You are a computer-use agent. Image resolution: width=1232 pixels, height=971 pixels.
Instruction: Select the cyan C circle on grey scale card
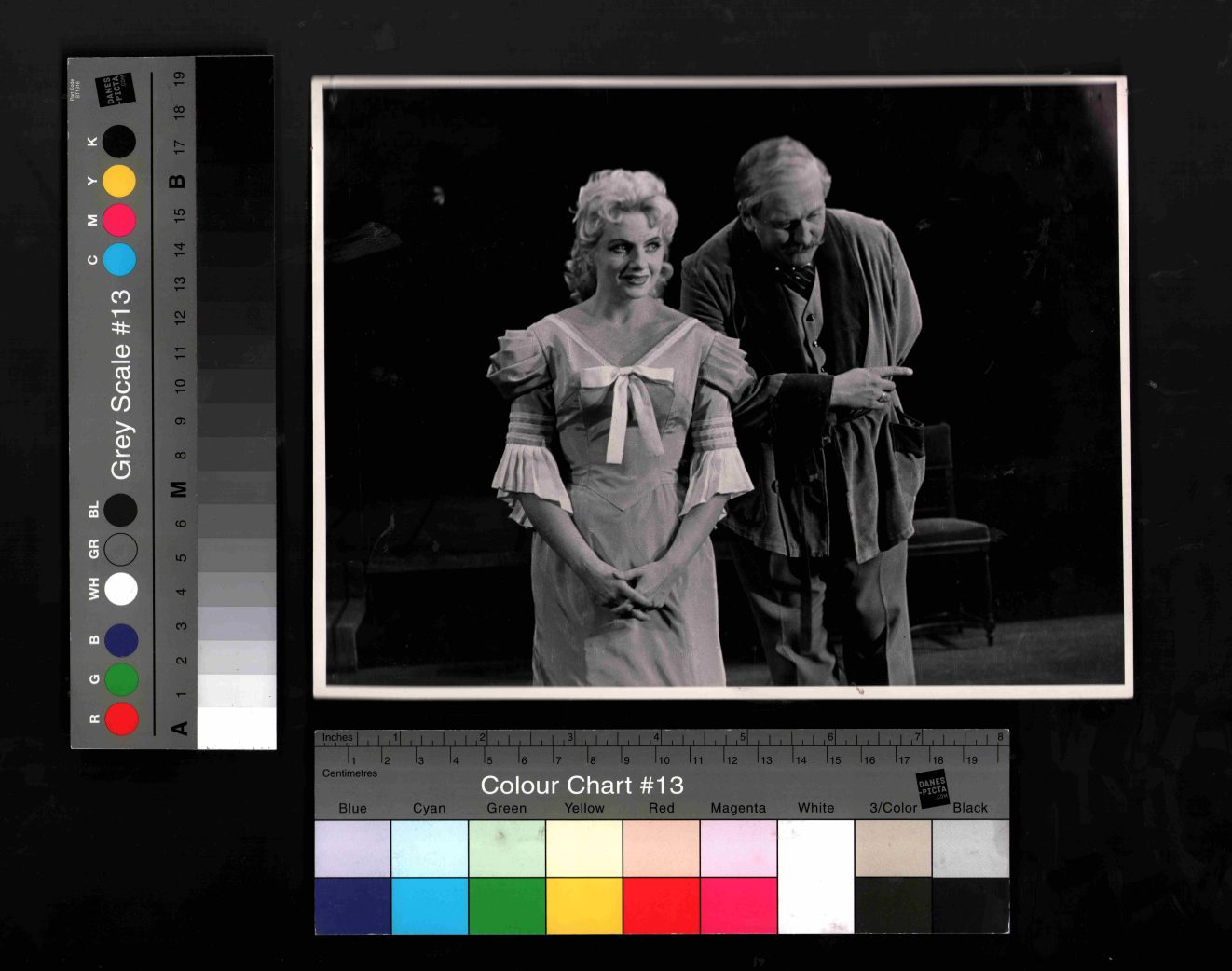click(x=119, y=259)
